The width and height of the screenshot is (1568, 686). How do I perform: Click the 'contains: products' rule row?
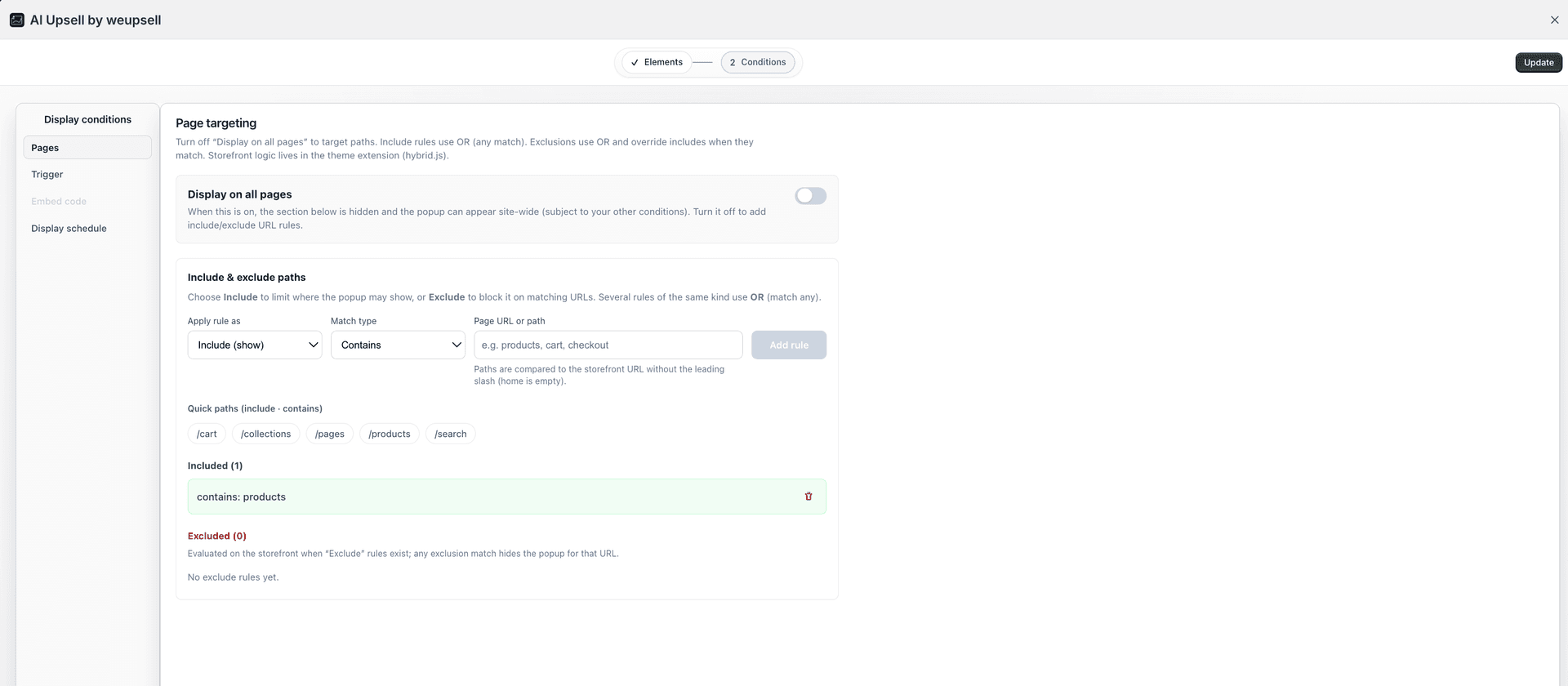[x=507, y=497]
